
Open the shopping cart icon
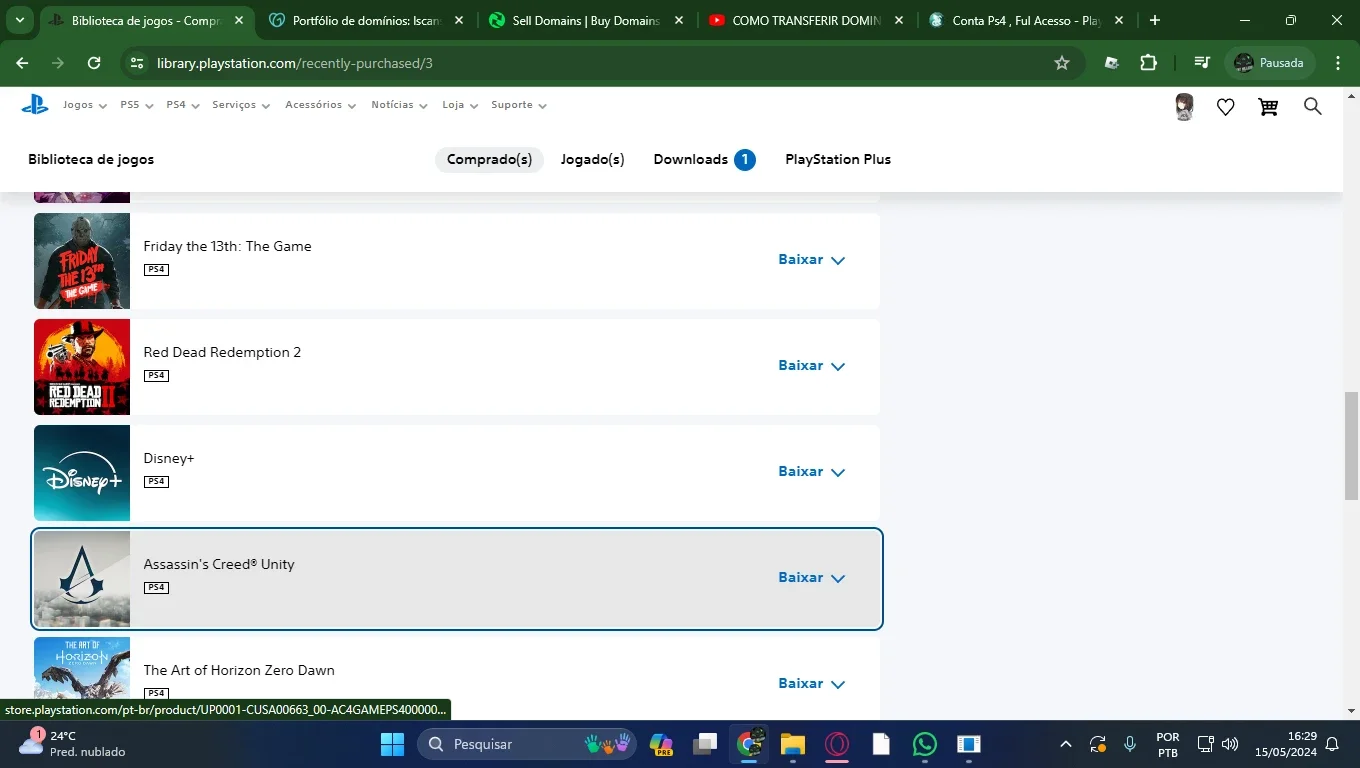[1268, 107]
